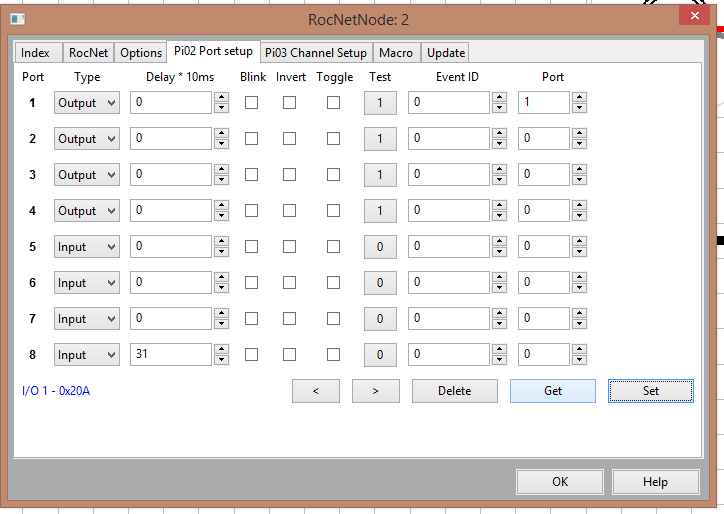Image resolution: width=724 pixels, height=514 pixels.
Task: Click the Get button
Action: click(553, 391)
